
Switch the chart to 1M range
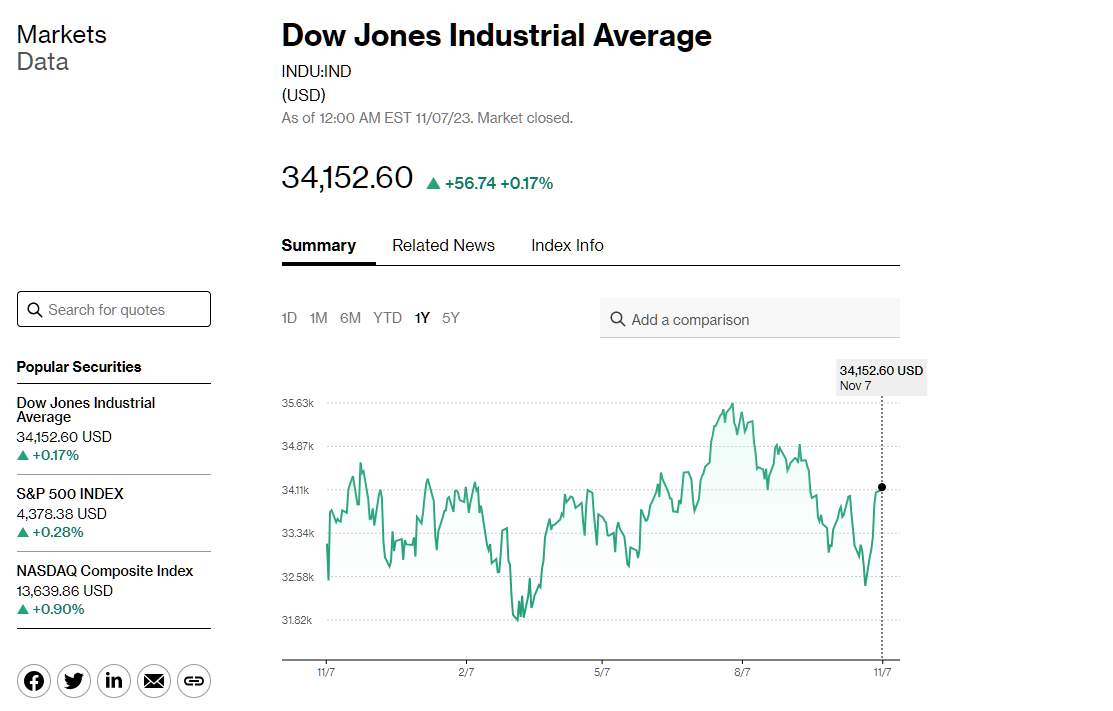click(x=319, y=318)
